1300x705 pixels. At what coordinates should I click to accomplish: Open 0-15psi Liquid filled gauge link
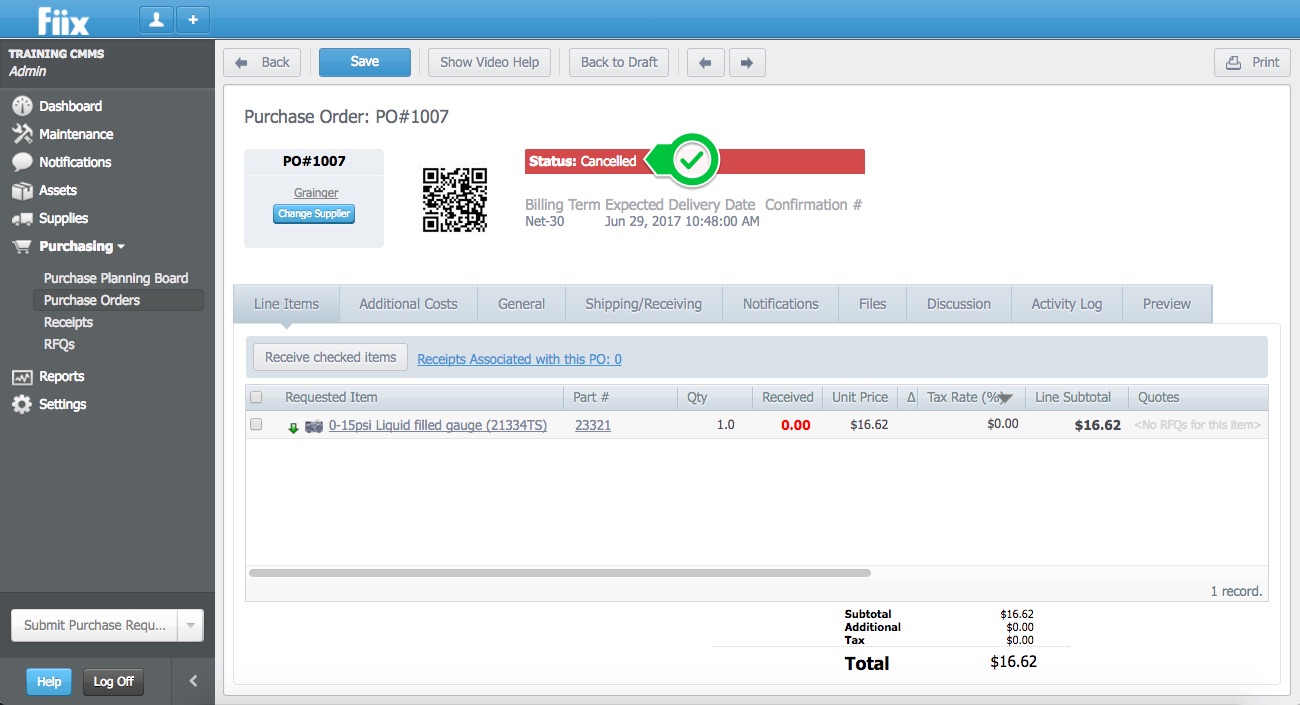click(x=438, y=425)
